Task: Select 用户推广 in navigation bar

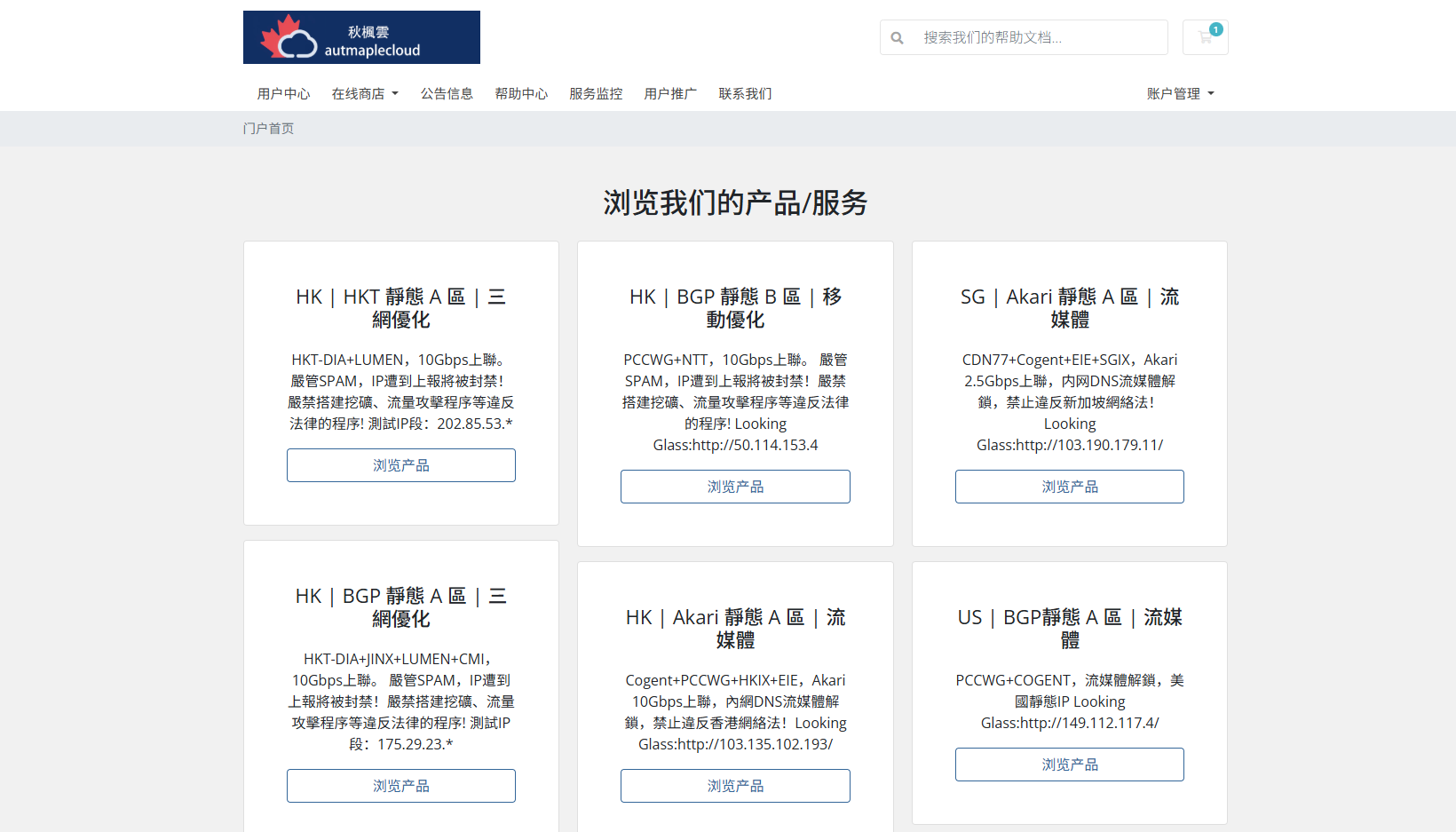Action: tap(670, 94)
